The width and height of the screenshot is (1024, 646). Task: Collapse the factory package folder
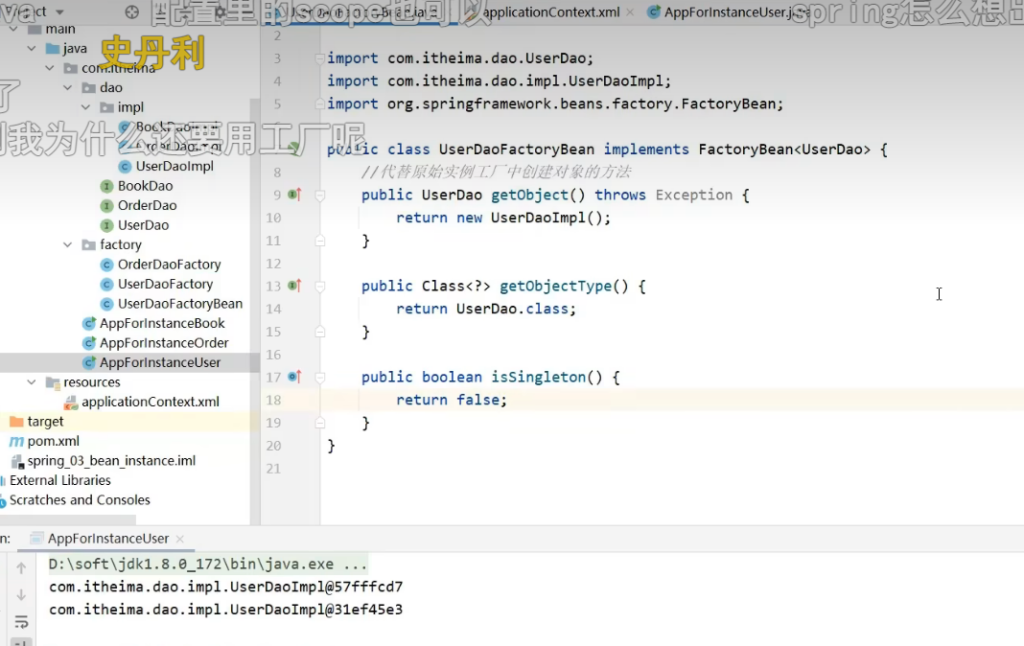[67, 245]
